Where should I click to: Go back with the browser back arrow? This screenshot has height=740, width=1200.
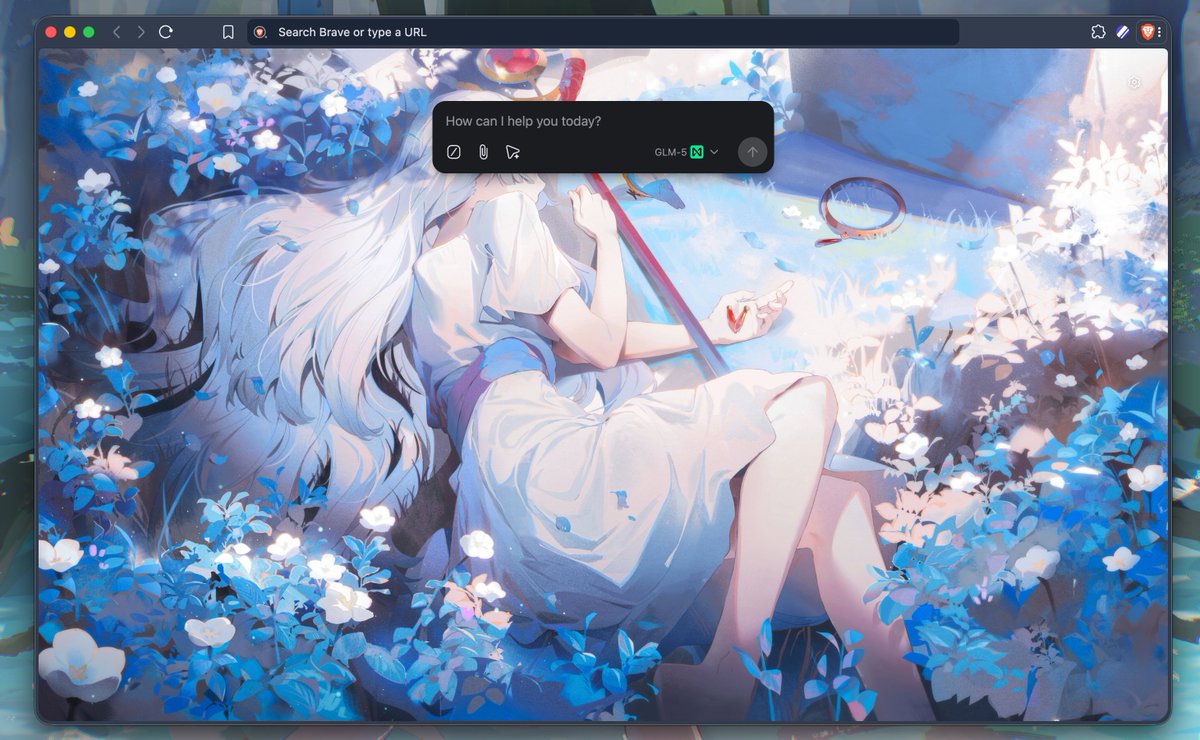pos(117,32)
